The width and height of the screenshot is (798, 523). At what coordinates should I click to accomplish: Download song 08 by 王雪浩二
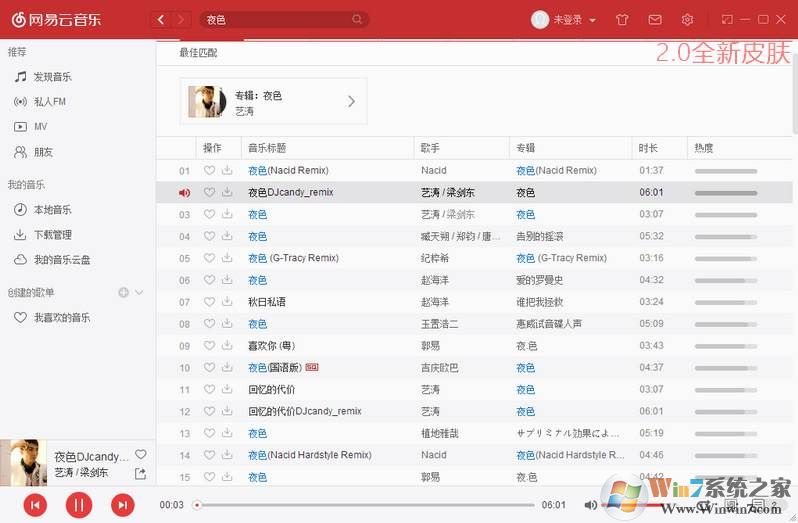click(x=227, y=324)
